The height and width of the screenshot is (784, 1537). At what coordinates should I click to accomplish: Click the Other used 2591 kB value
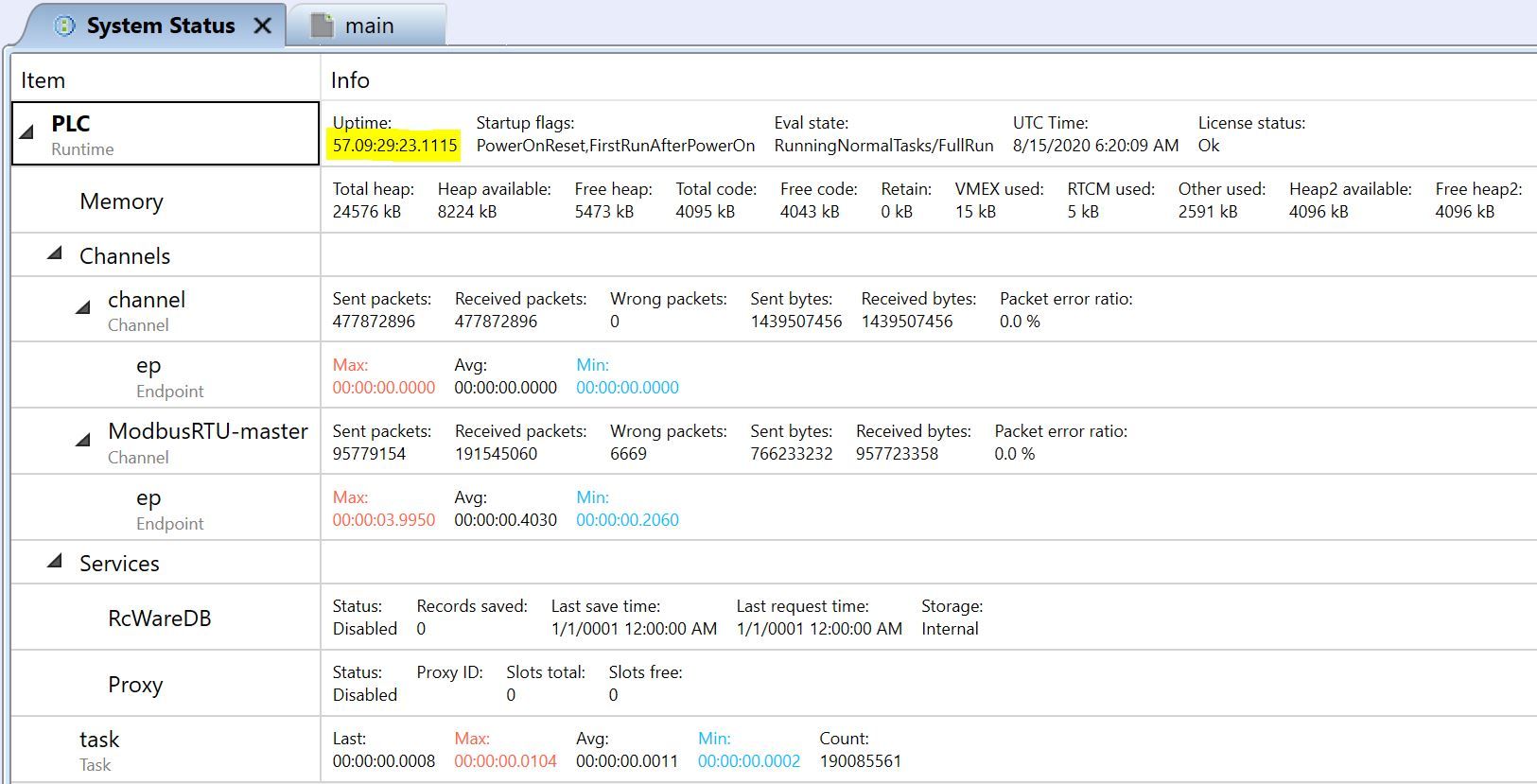tap(1208, 211)
